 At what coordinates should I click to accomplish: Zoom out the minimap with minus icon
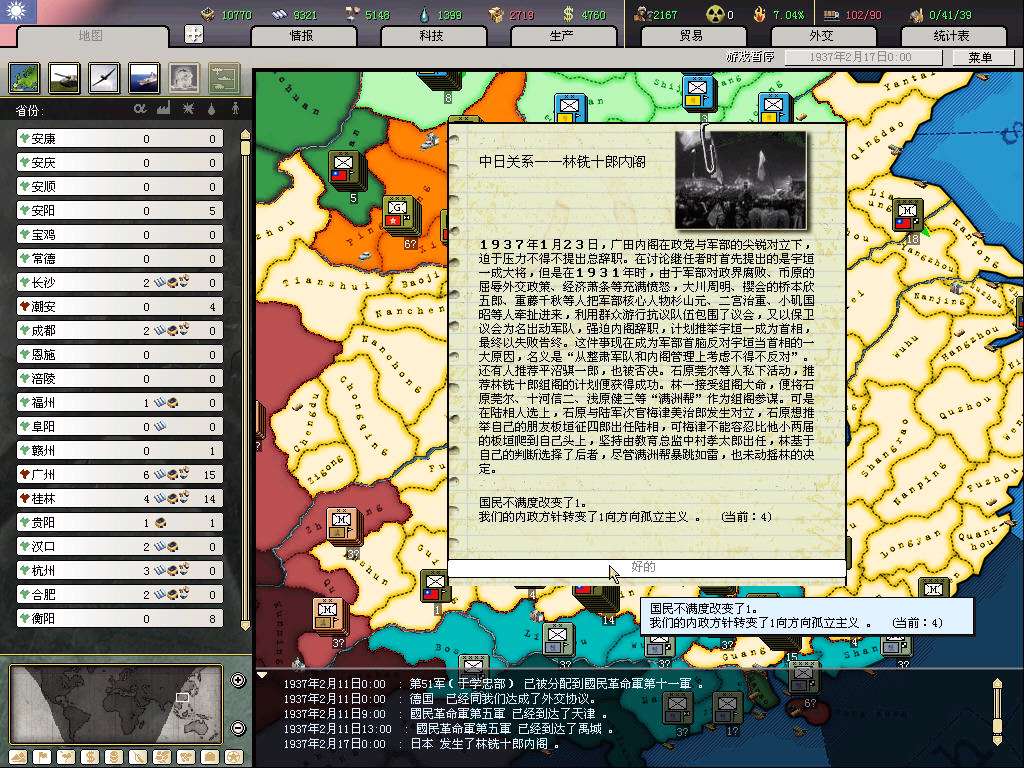pyautogui.click(x=238, y=727)
